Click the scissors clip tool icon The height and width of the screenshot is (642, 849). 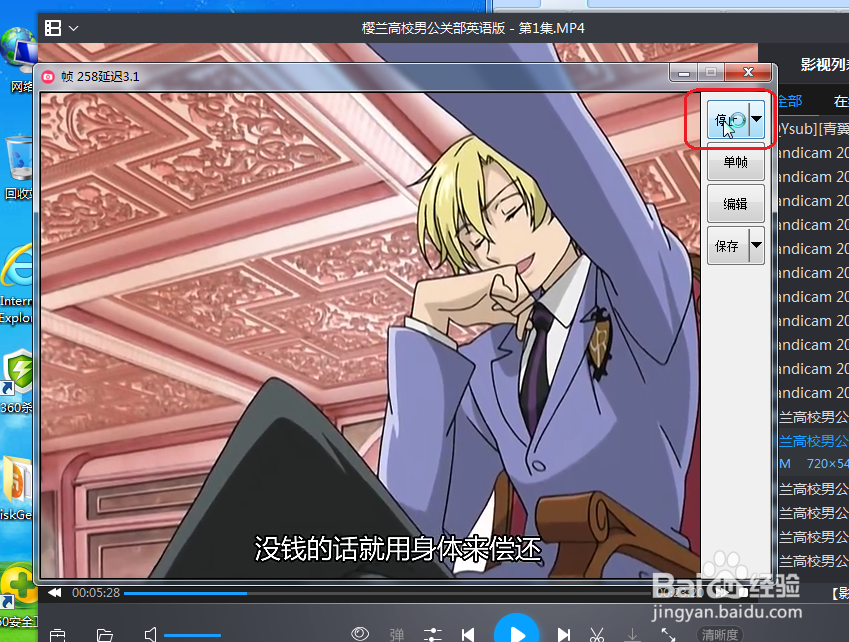pos(596,634)
